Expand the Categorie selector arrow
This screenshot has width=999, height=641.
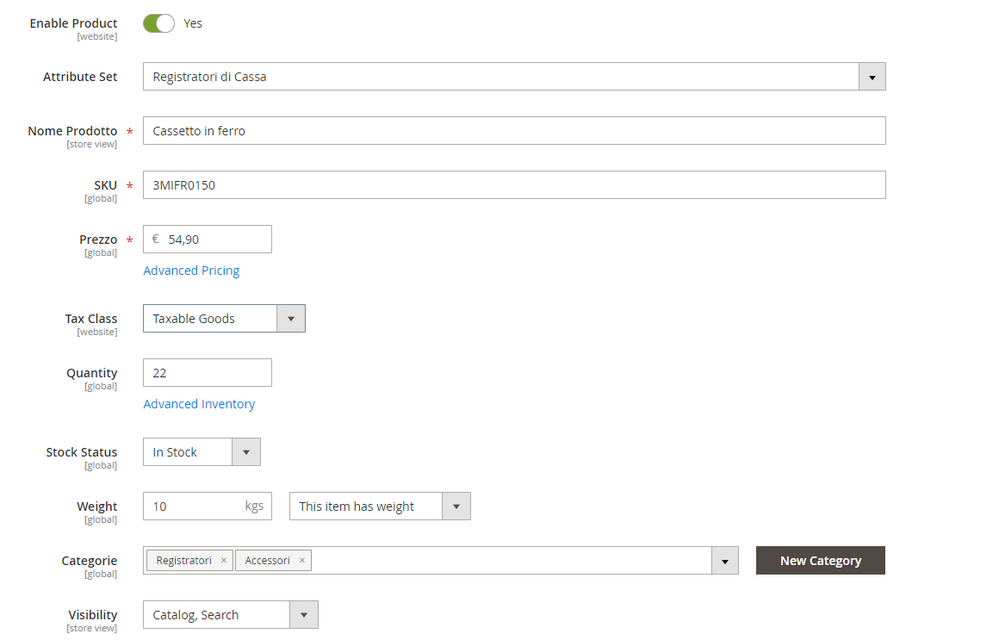pos(725,561)
